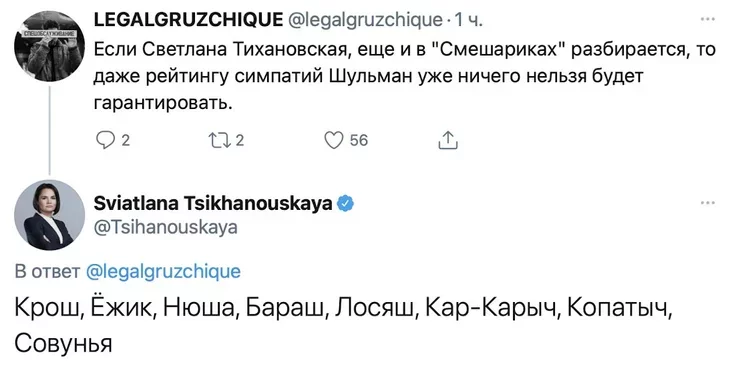Click LEGALGRUZCHIQUE display name
732x377 pixels.
click(188, 20)
